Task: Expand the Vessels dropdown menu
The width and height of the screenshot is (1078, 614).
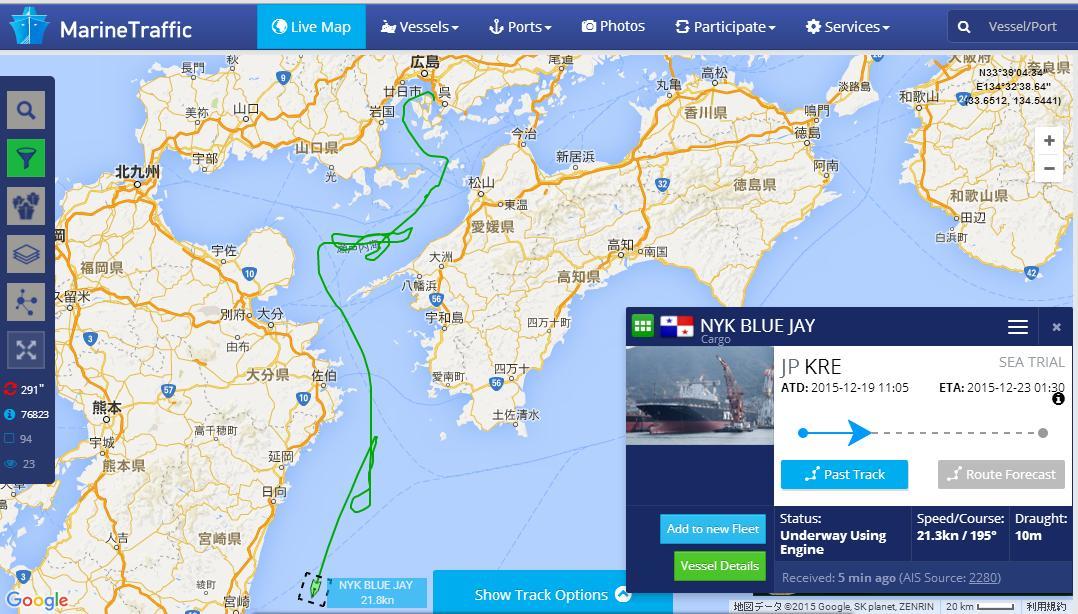Action: 419,27
